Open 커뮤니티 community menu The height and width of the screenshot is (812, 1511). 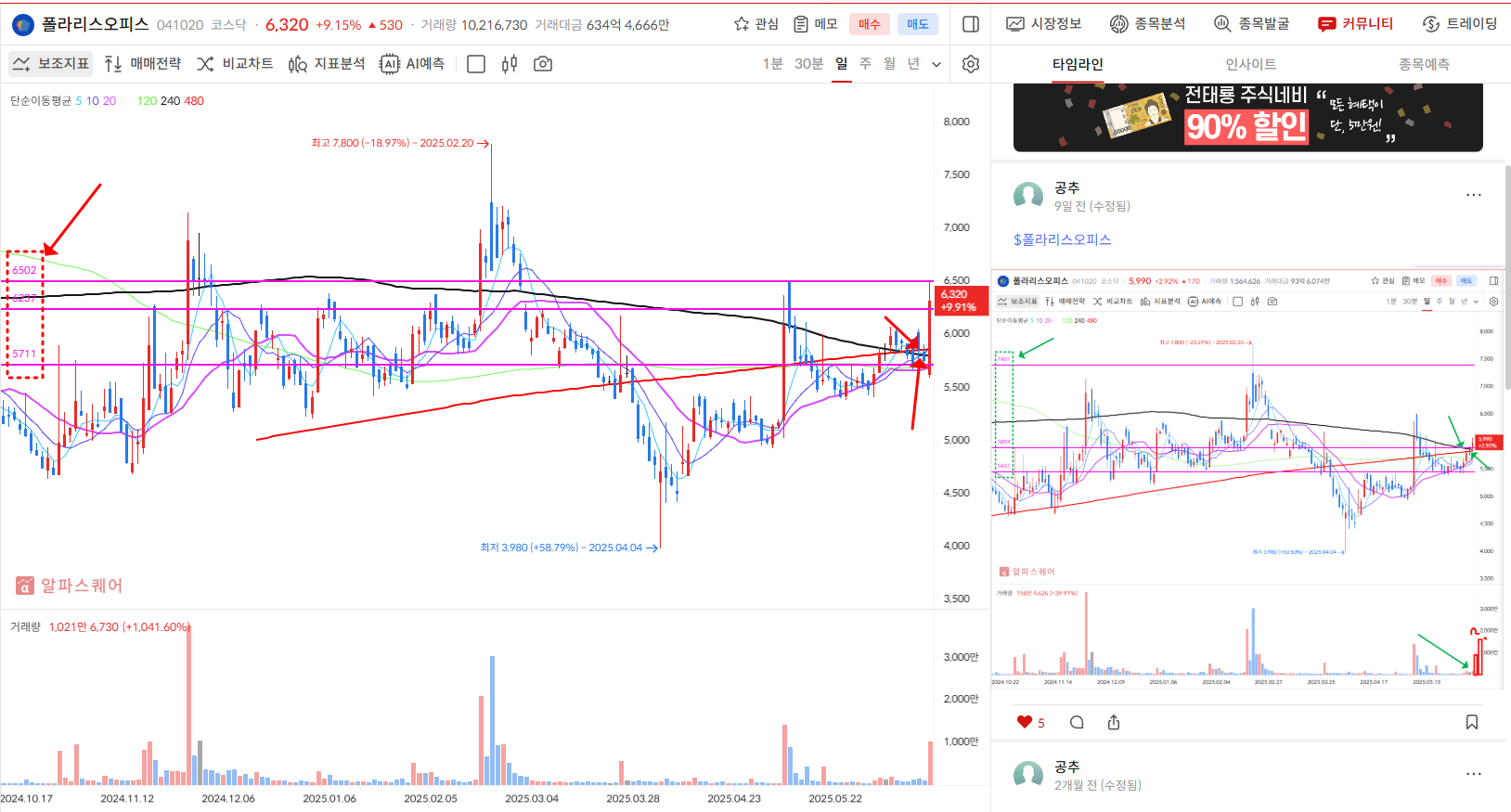(x=1356, y=24)
